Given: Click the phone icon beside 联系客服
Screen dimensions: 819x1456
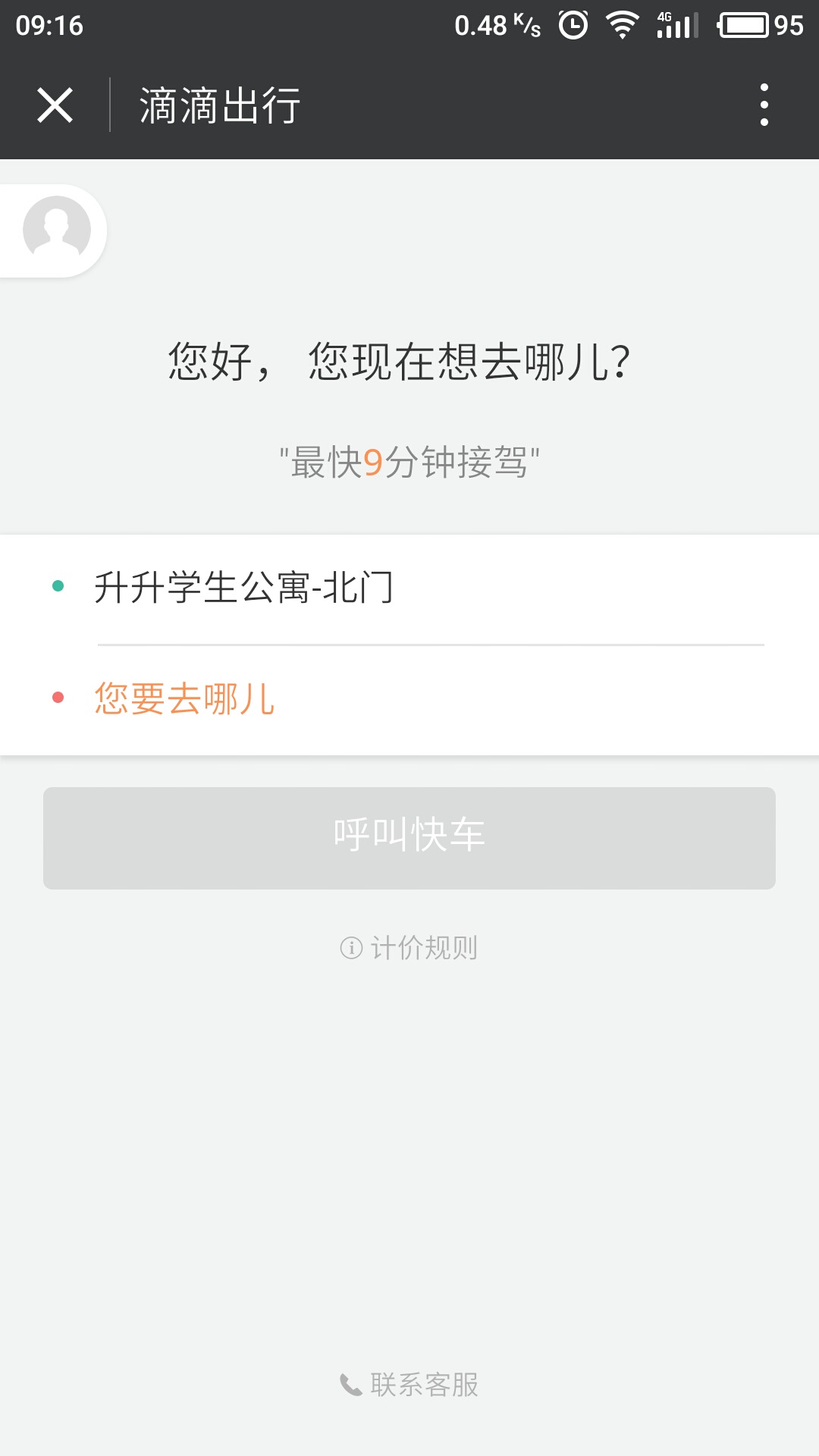Looking at the screenshot, I should 350,1385.
